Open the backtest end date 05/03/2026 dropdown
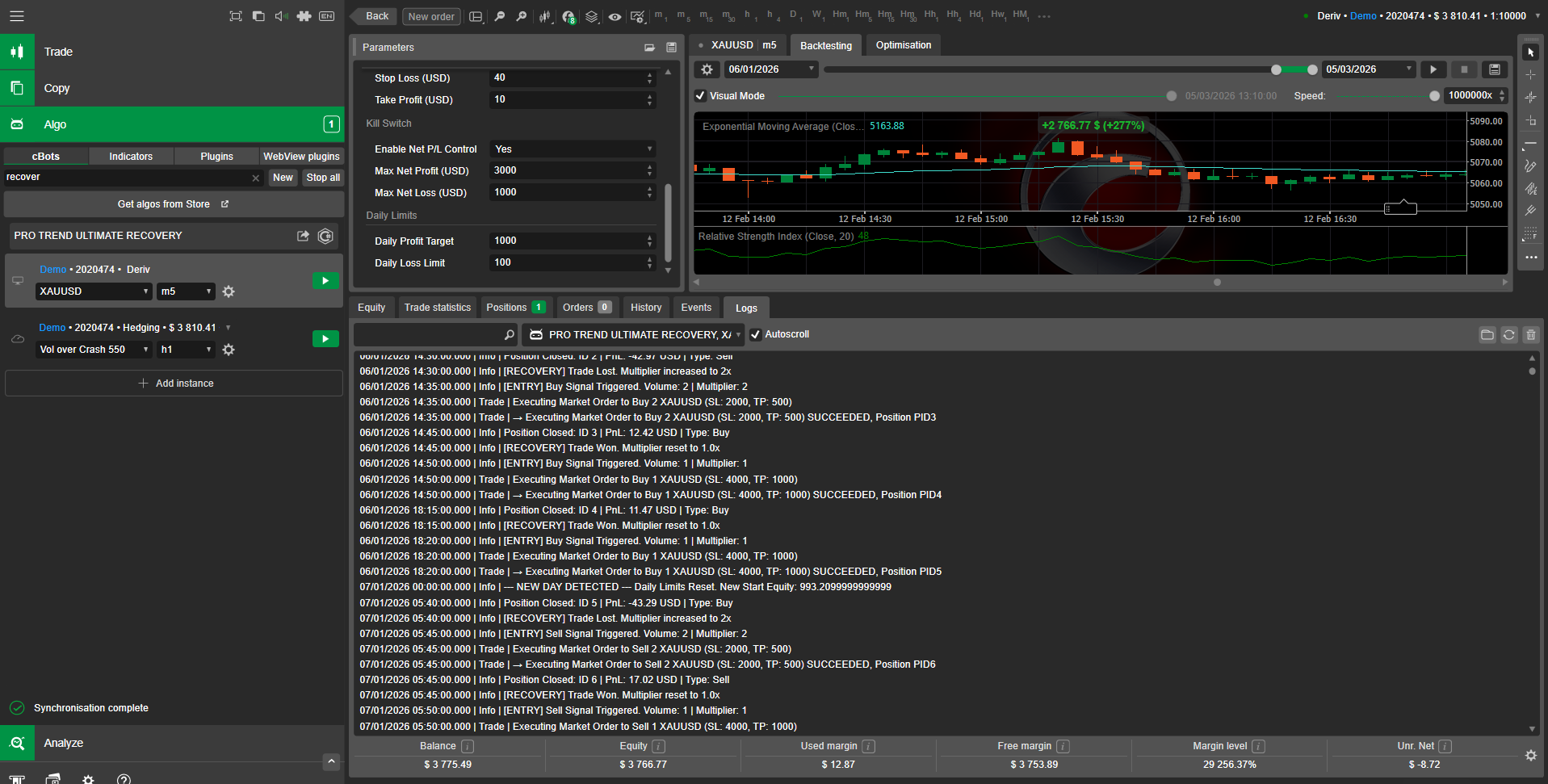Screen dimensions: 1548x784 tap(1369, 69)
